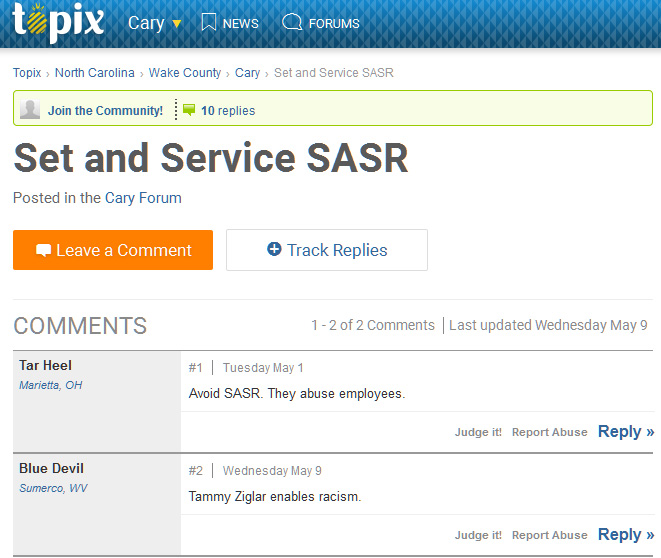Viewport: 661px width, 558px height.
Task: Click the Tuesday May 1 date
Action: click(263, 368)
